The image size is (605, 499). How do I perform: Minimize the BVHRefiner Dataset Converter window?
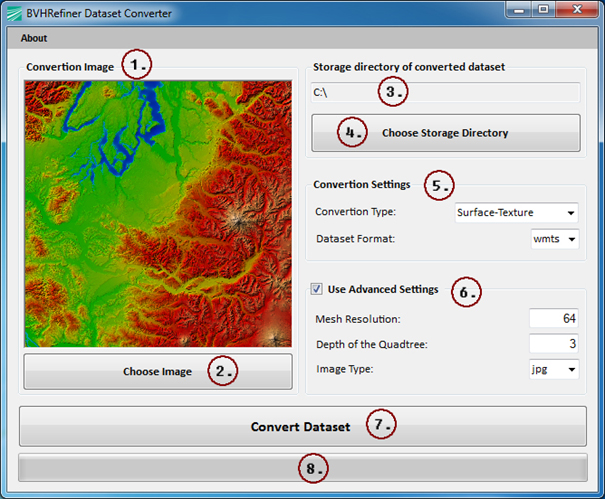pos(517,12)
